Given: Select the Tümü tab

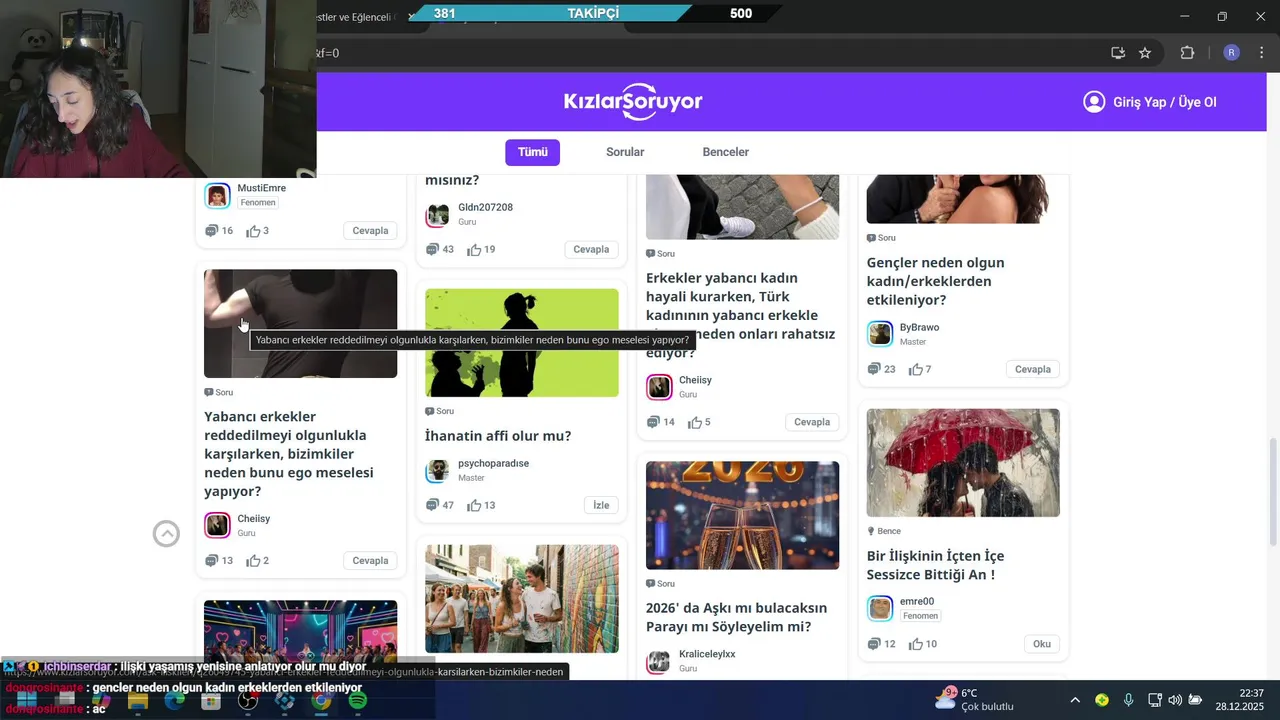Looking at the screenshot, I should pyautogui.click(x=532, y=152).
